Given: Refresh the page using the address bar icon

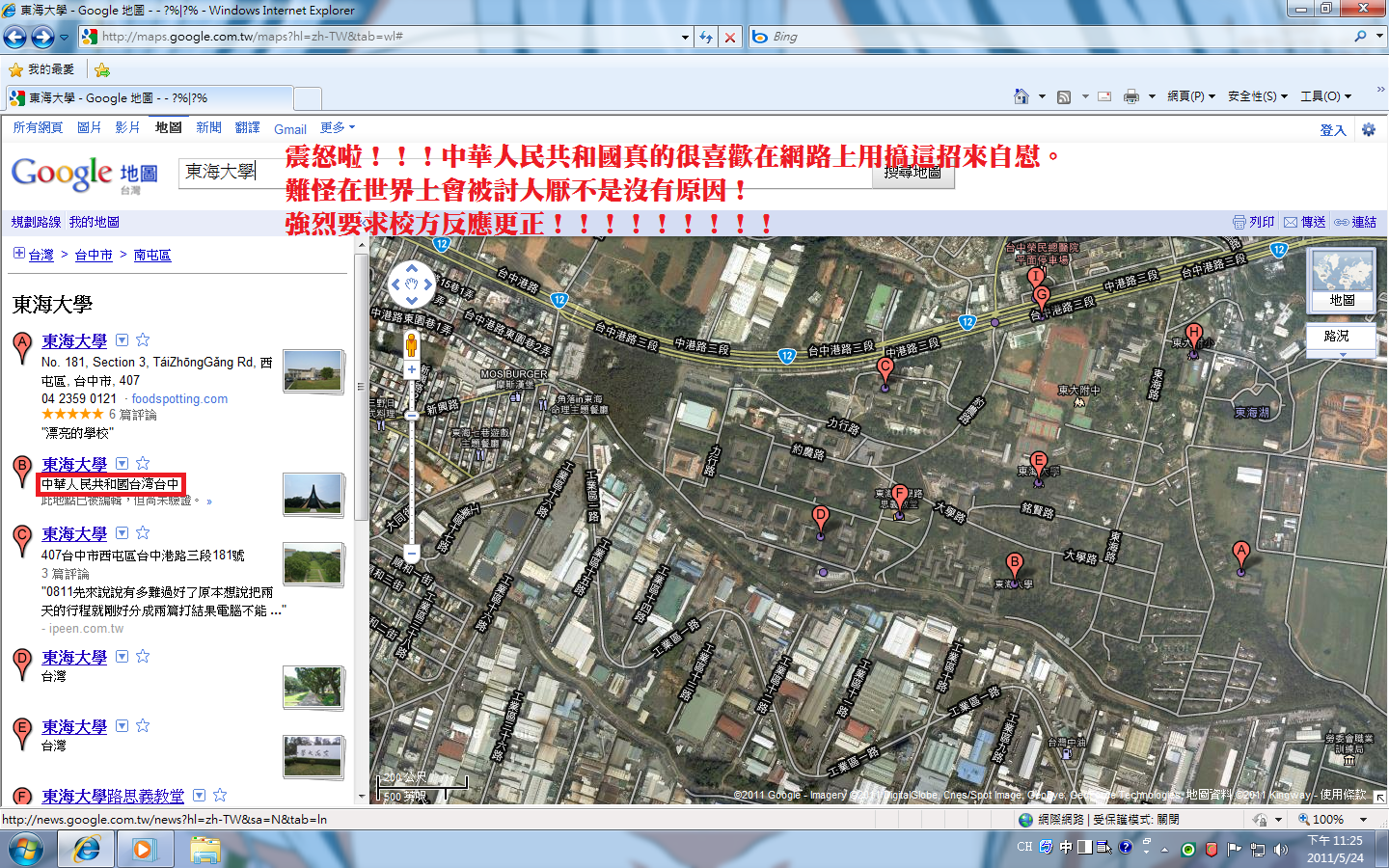Looking at the screenshot, I should (x=707, y=37).
